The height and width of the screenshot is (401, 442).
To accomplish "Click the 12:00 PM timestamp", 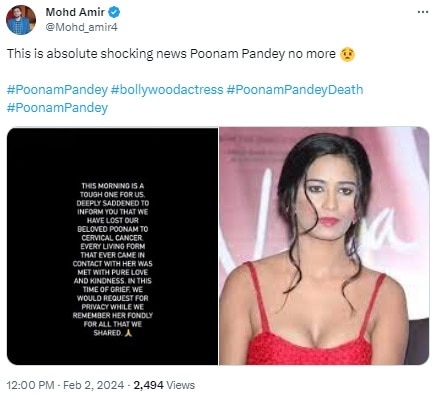I will coord(30,385).
